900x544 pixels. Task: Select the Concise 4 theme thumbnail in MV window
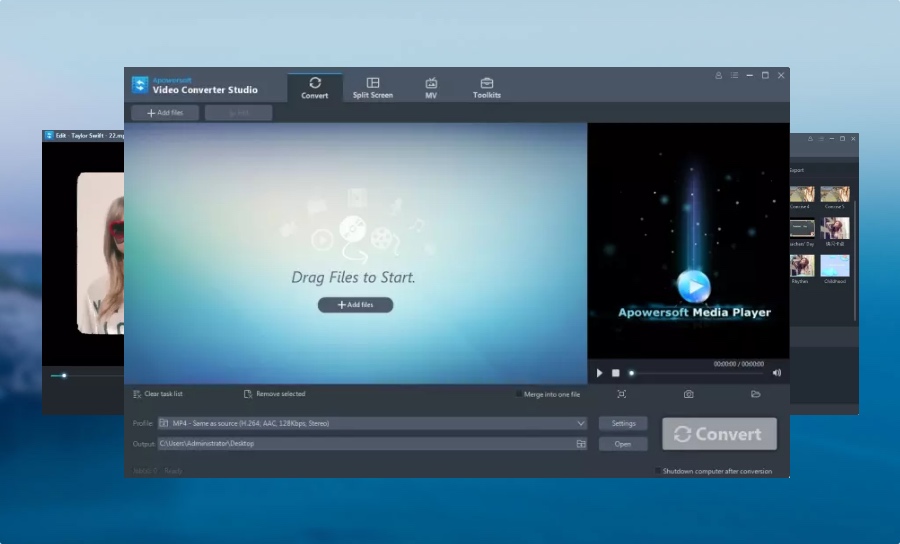click(x=802, y=194)
